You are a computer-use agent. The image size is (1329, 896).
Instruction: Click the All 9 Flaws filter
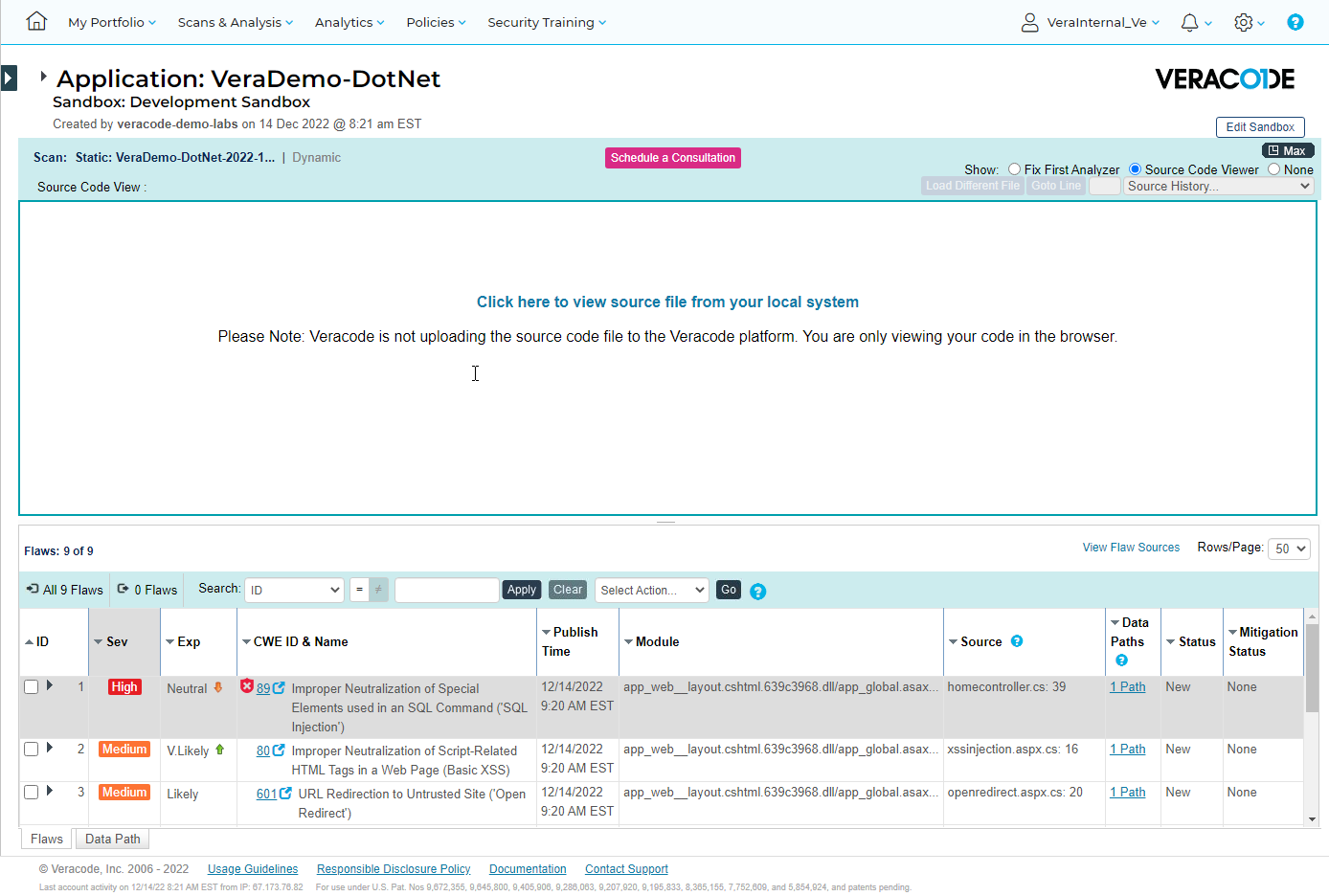[x=65, y=590]
